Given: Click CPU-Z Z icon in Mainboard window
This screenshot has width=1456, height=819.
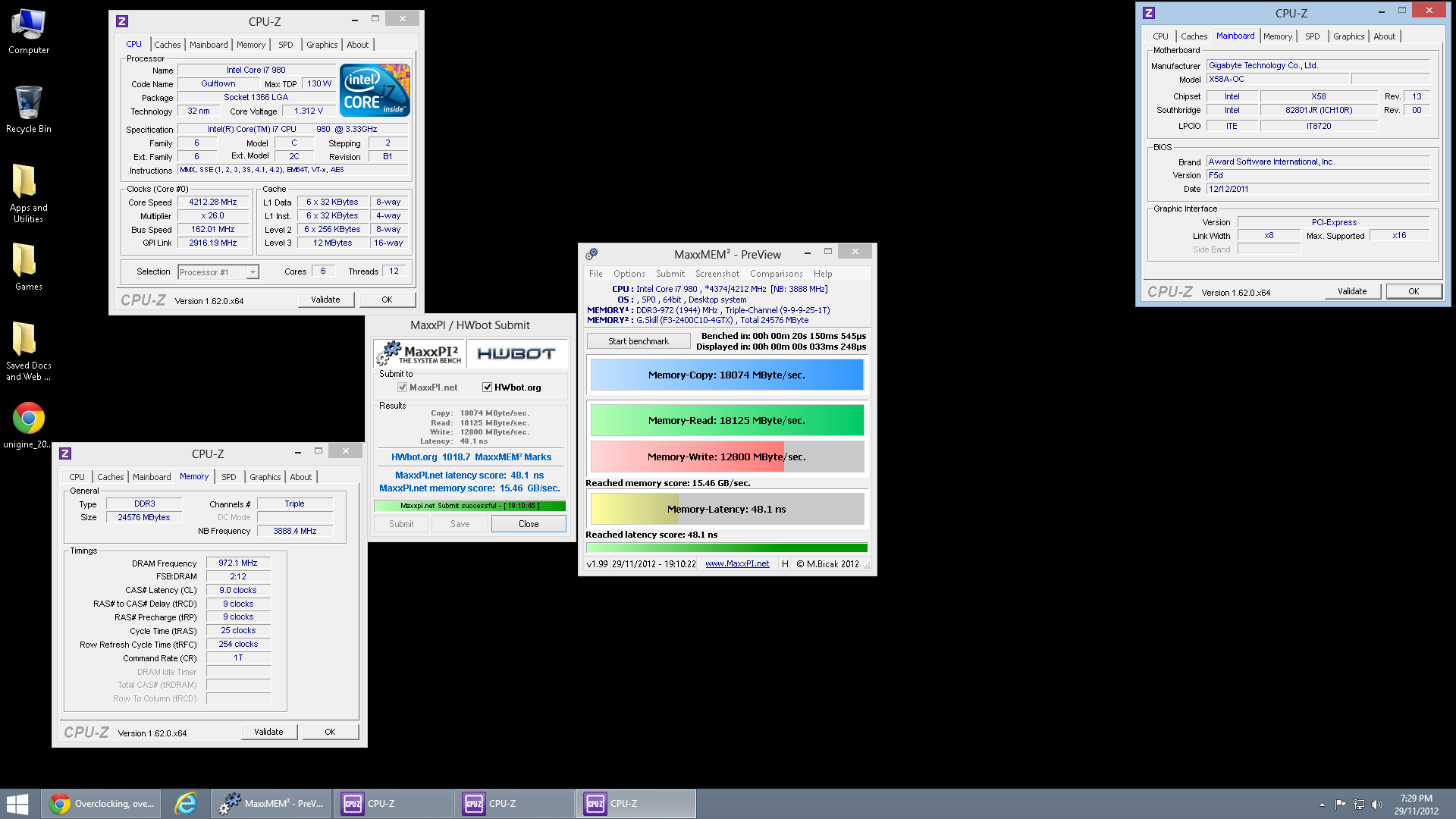Looking at the screenshot, I should (x=1149, y=13).
